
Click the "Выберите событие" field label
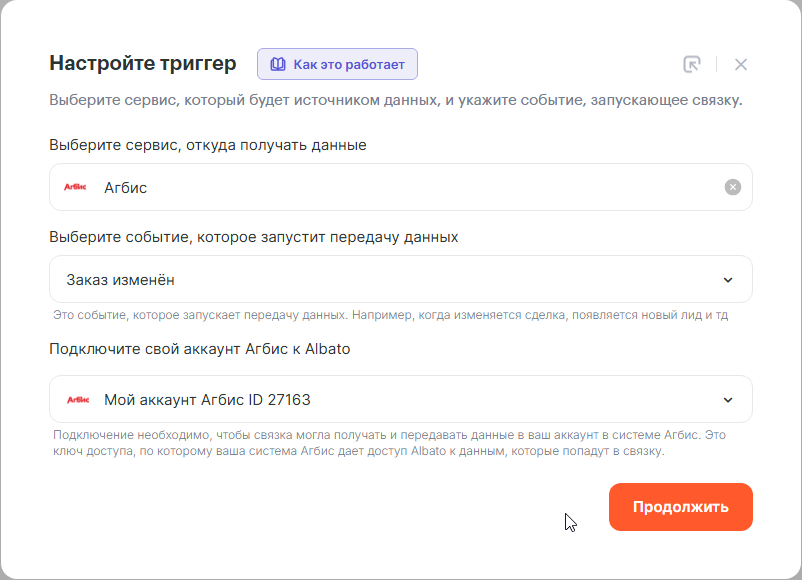click(254, 237)
